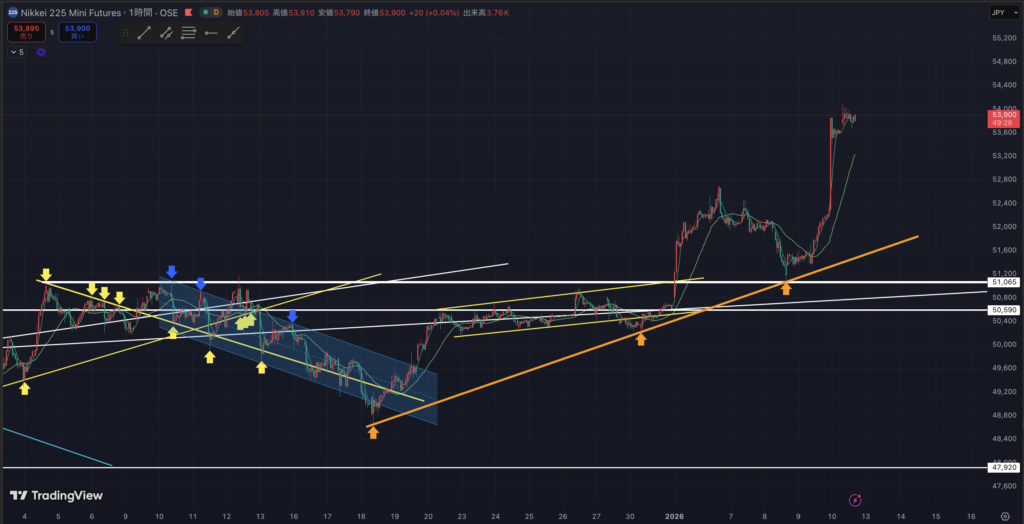
Task: Open the JPY currency dropdown
Action: pyautogui.click(x=1000, y=12)
